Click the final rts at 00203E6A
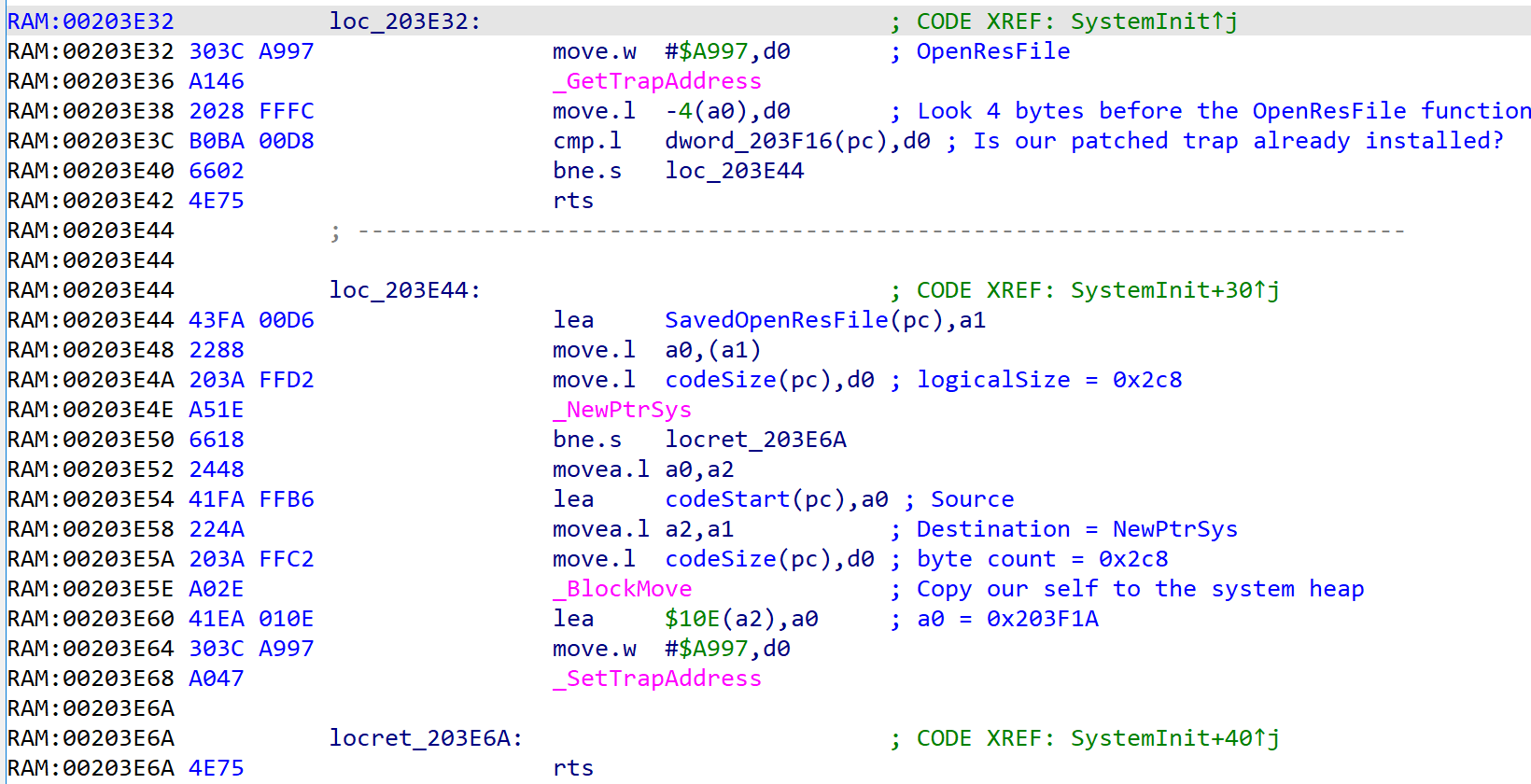The image size is (1531, 784). (573, 768)
